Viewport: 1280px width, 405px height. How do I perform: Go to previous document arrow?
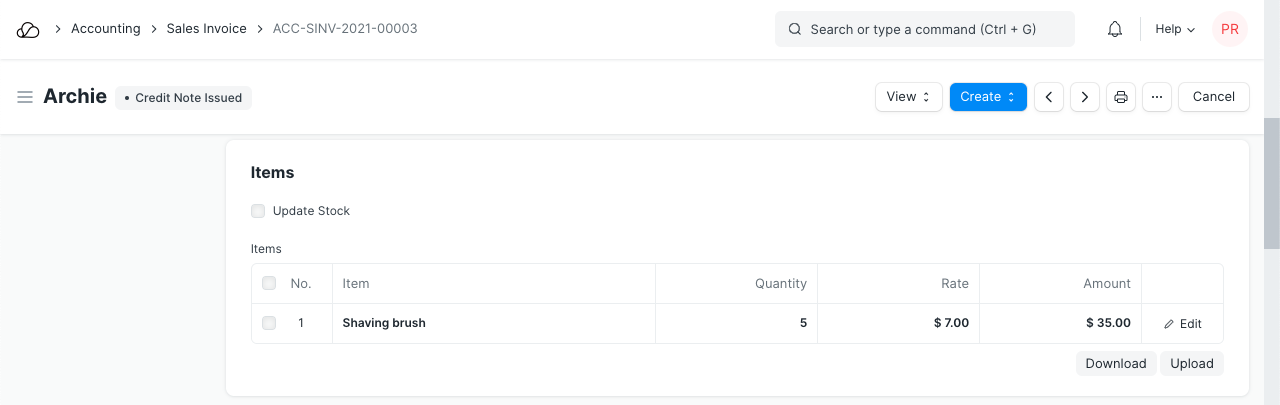(x=1048, y=97)
